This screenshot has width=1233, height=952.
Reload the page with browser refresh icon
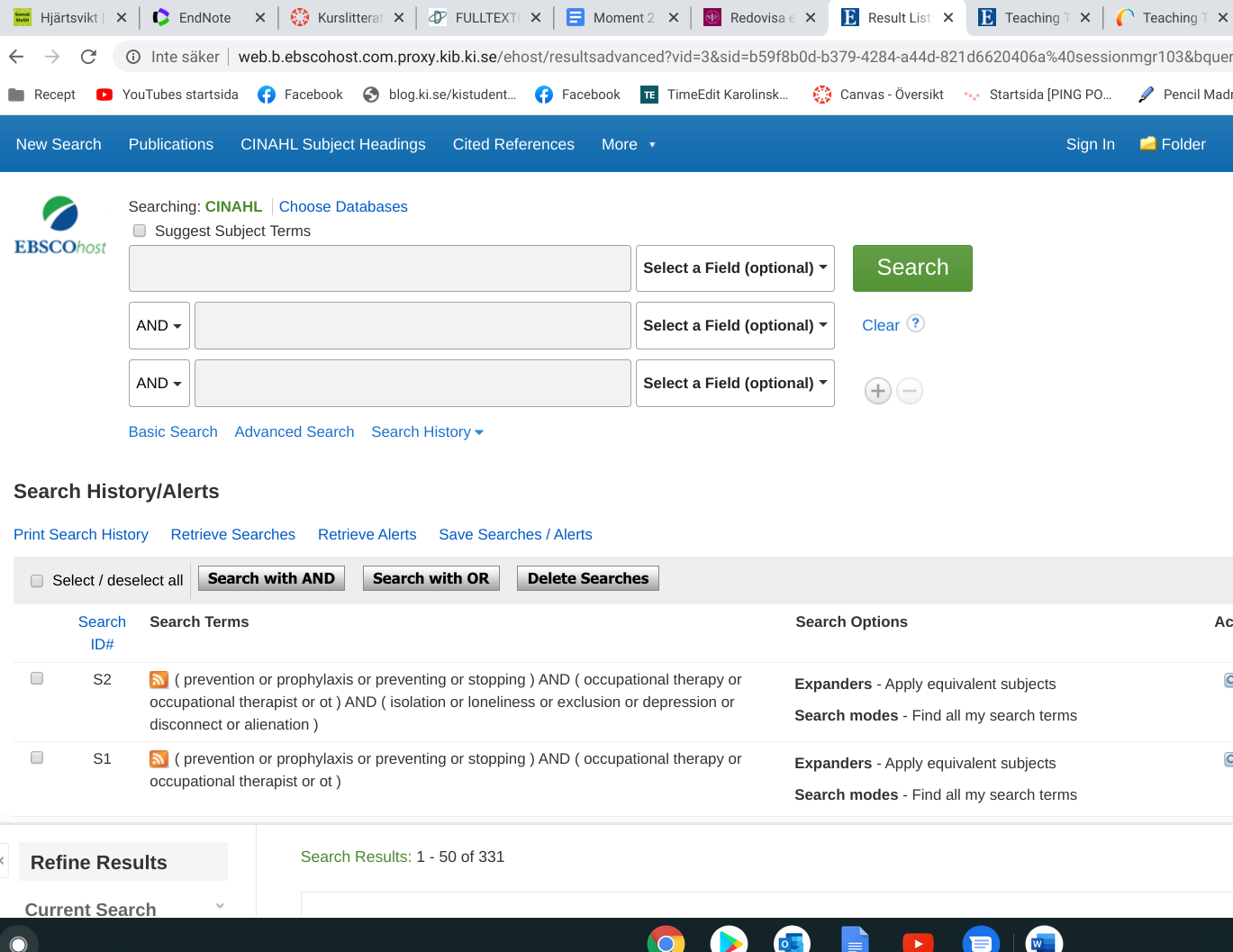88,57
